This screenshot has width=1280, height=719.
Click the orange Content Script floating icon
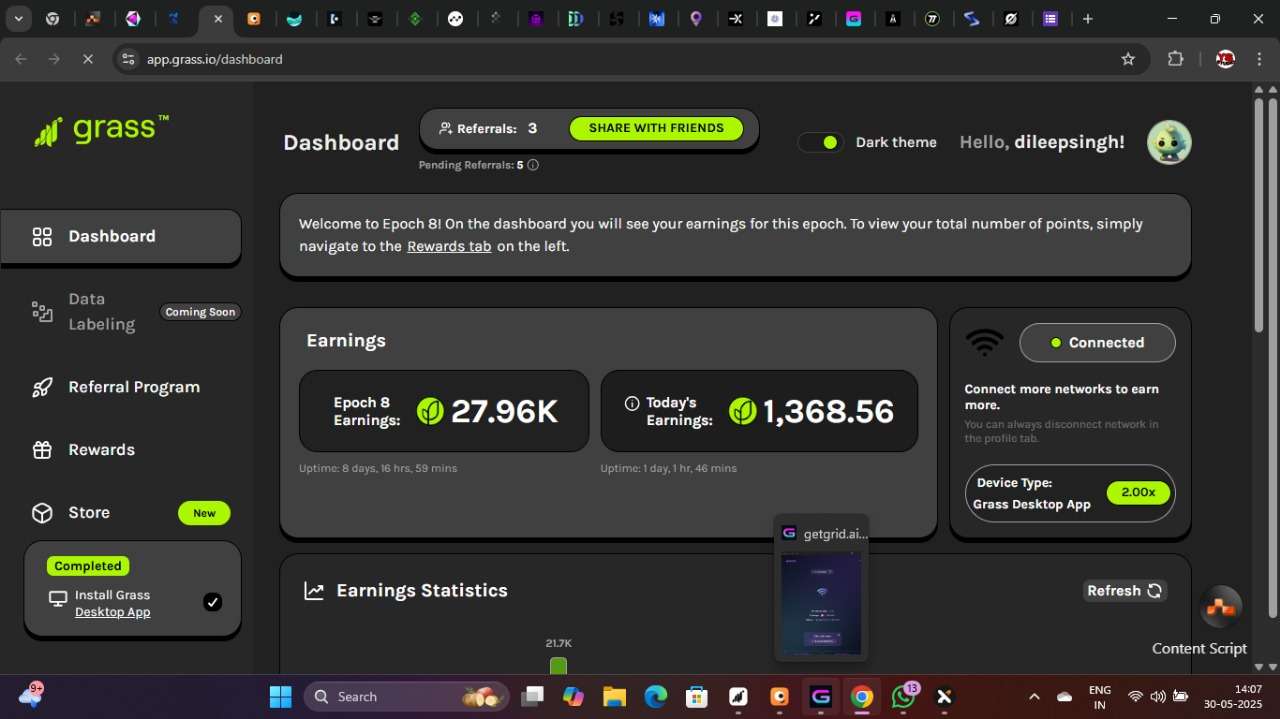[1221, 607]
